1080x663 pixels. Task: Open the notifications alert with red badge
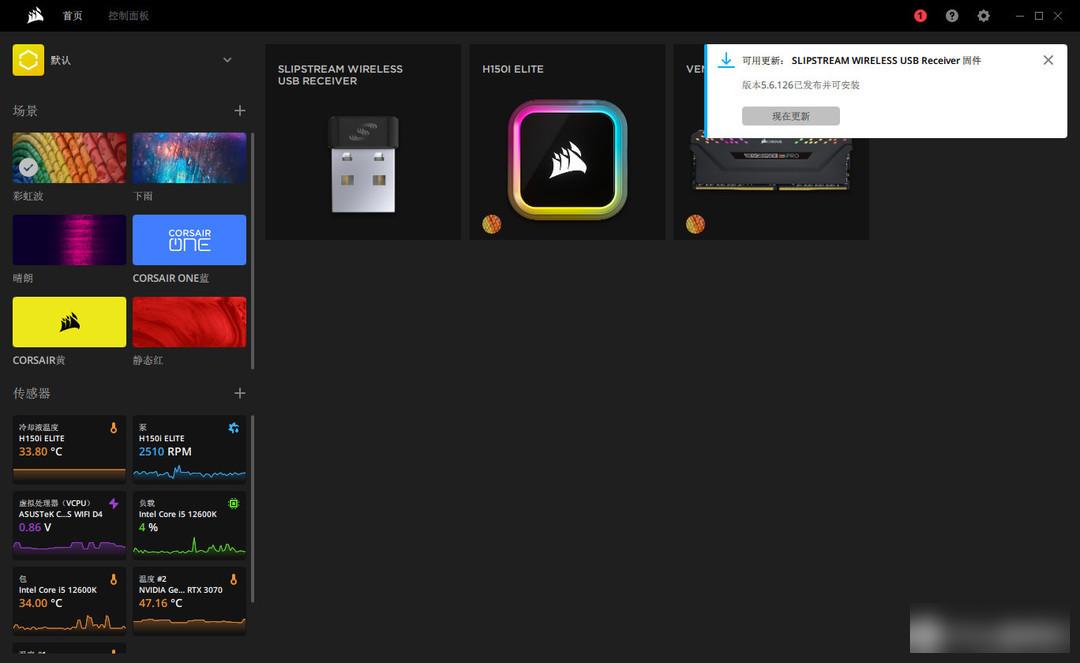pyautogui.click(x=920, y=16)
